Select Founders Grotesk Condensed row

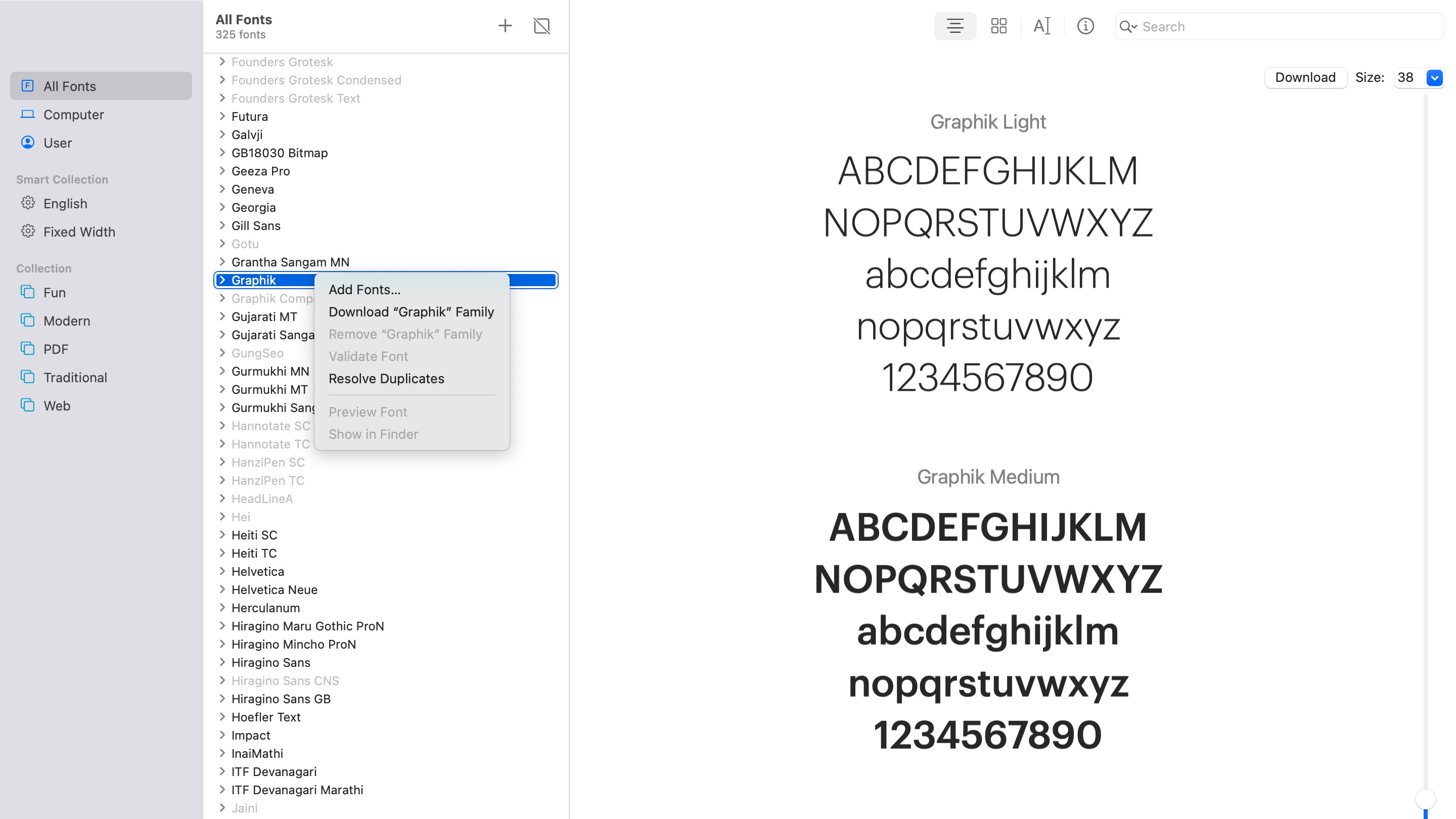[386, 80]
